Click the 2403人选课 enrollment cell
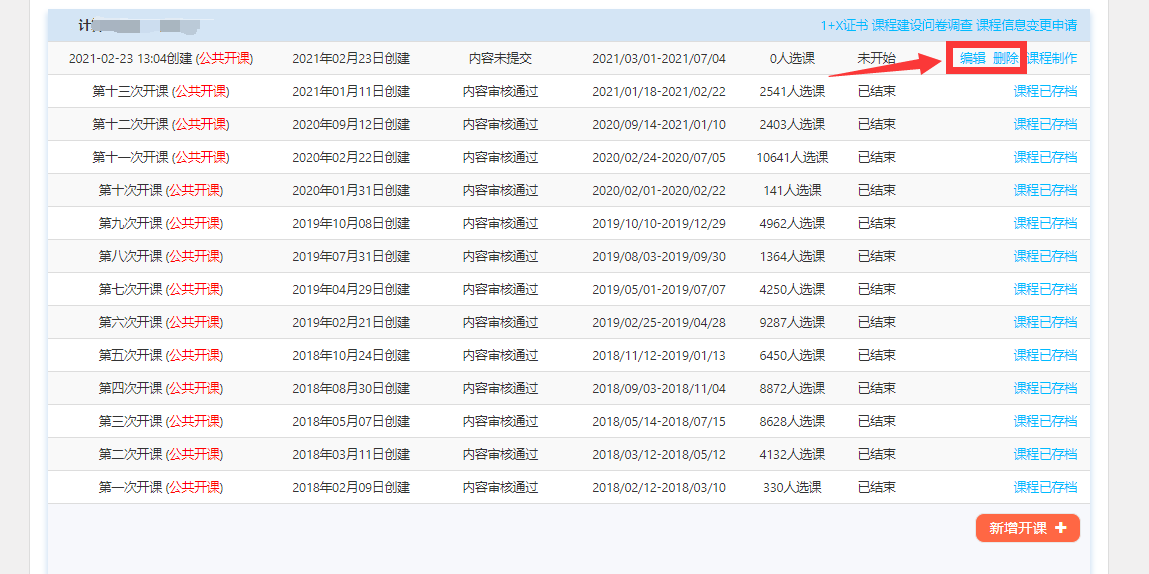Image resolution: width=1149 pixels, height=574 pixels. (x=792, y=125)
